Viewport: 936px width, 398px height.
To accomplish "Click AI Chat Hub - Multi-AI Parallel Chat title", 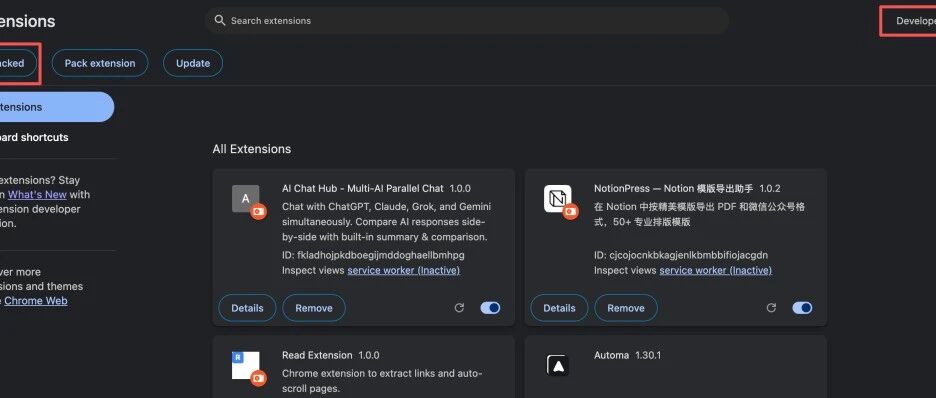I will [x=362, y=188].
